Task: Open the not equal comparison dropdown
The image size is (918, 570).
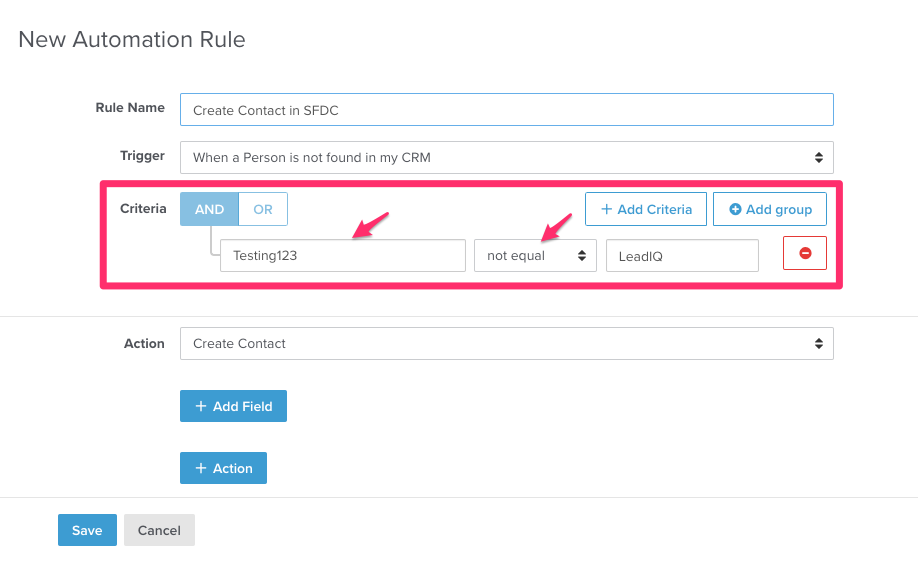Action: 534,256
